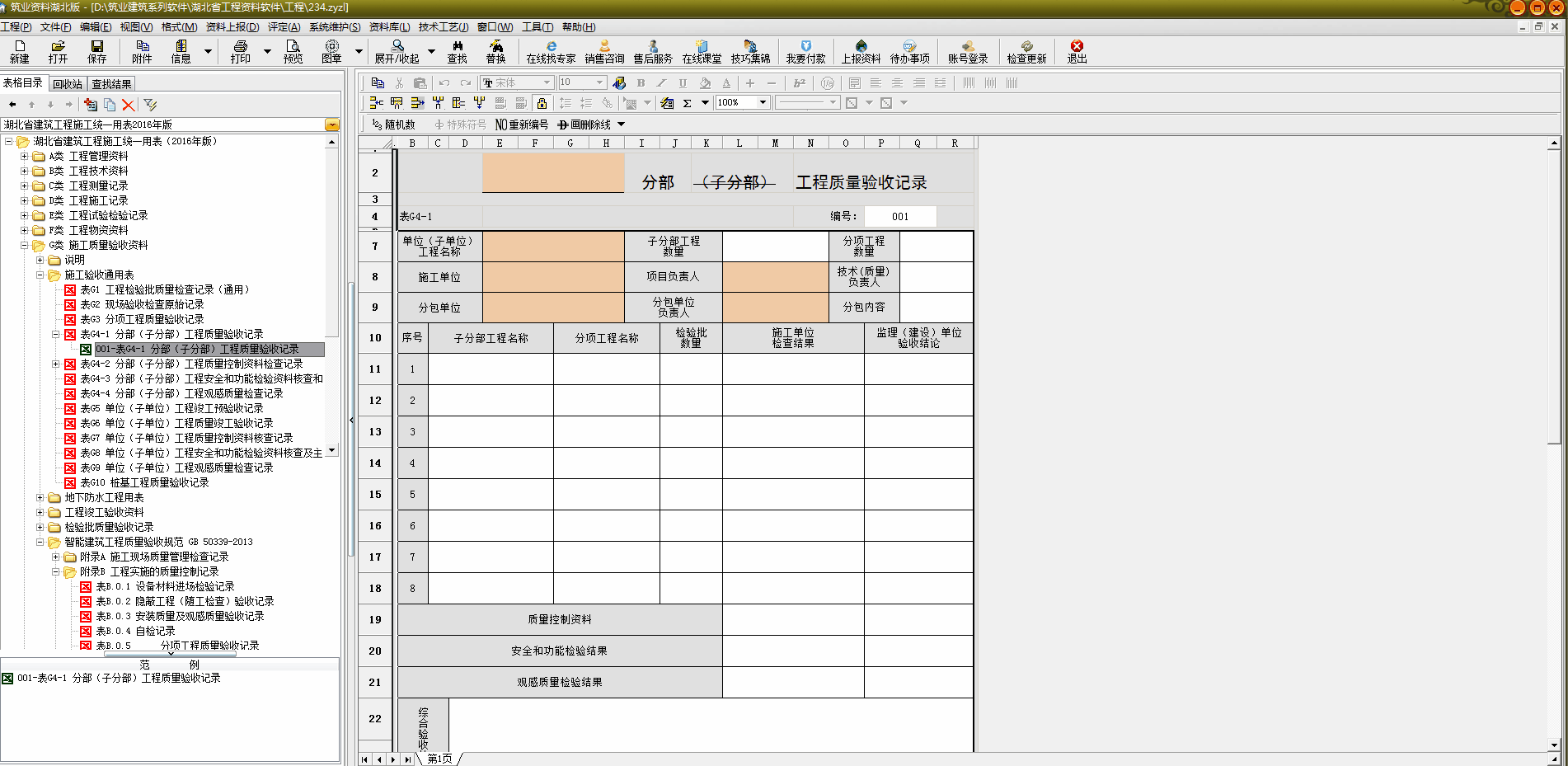Switch to the 回收站 tab

(68, 84)
